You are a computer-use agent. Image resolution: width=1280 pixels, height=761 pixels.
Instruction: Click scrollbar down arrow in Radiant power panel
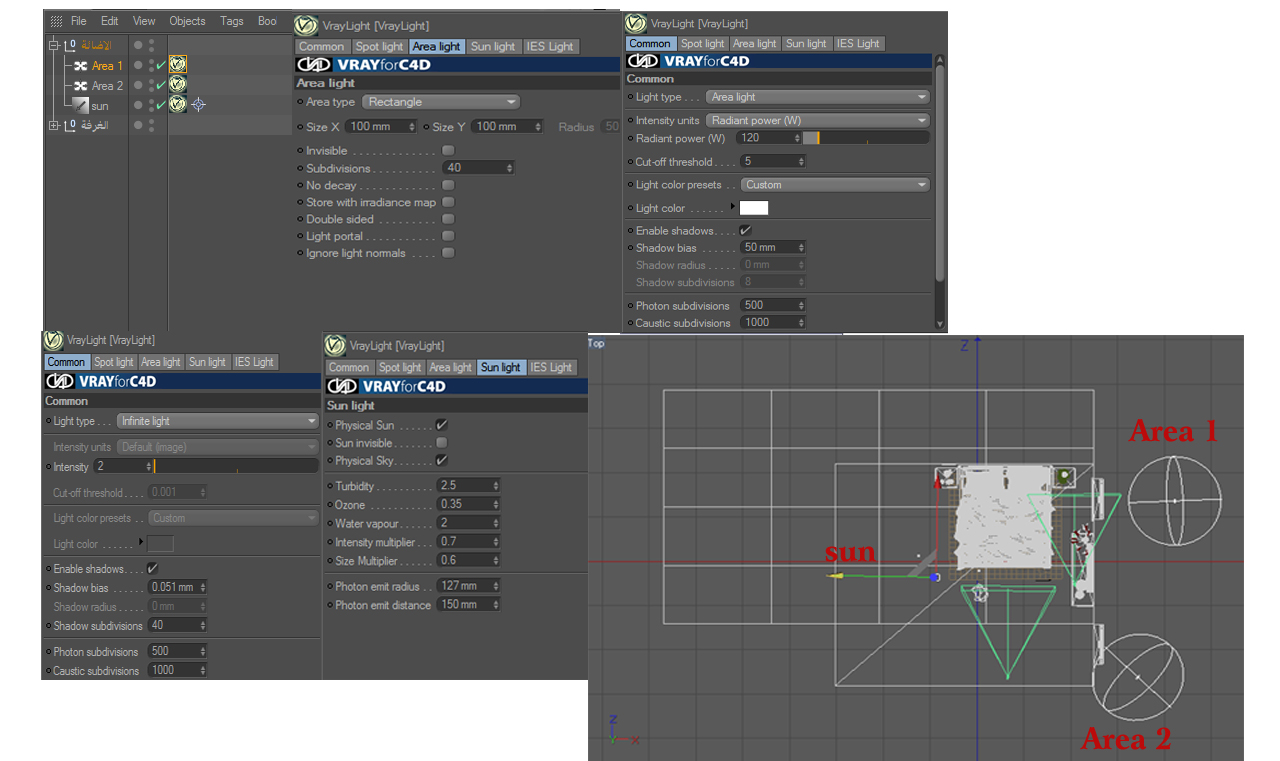pyautogui.click(x=939, y=323)
